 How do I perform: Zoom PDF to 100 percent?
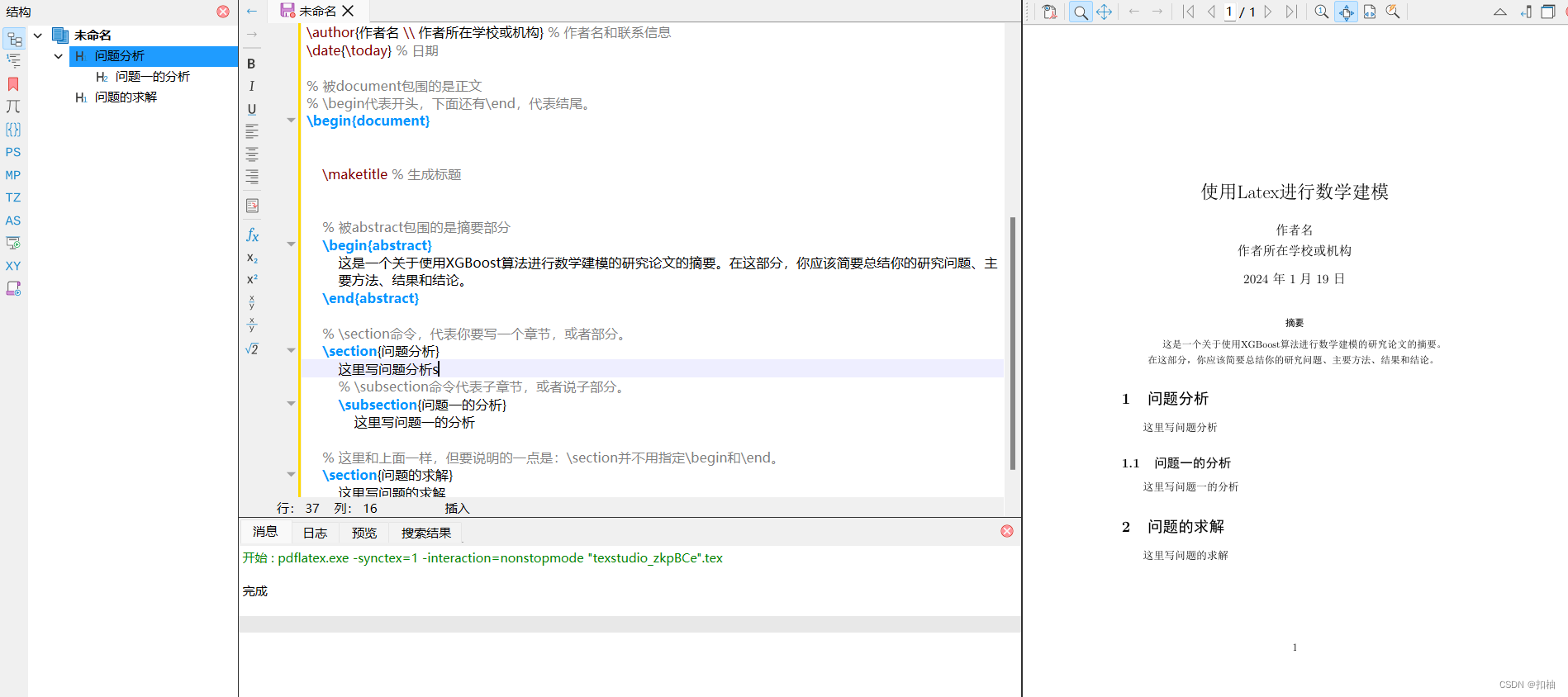(1322, 12)
